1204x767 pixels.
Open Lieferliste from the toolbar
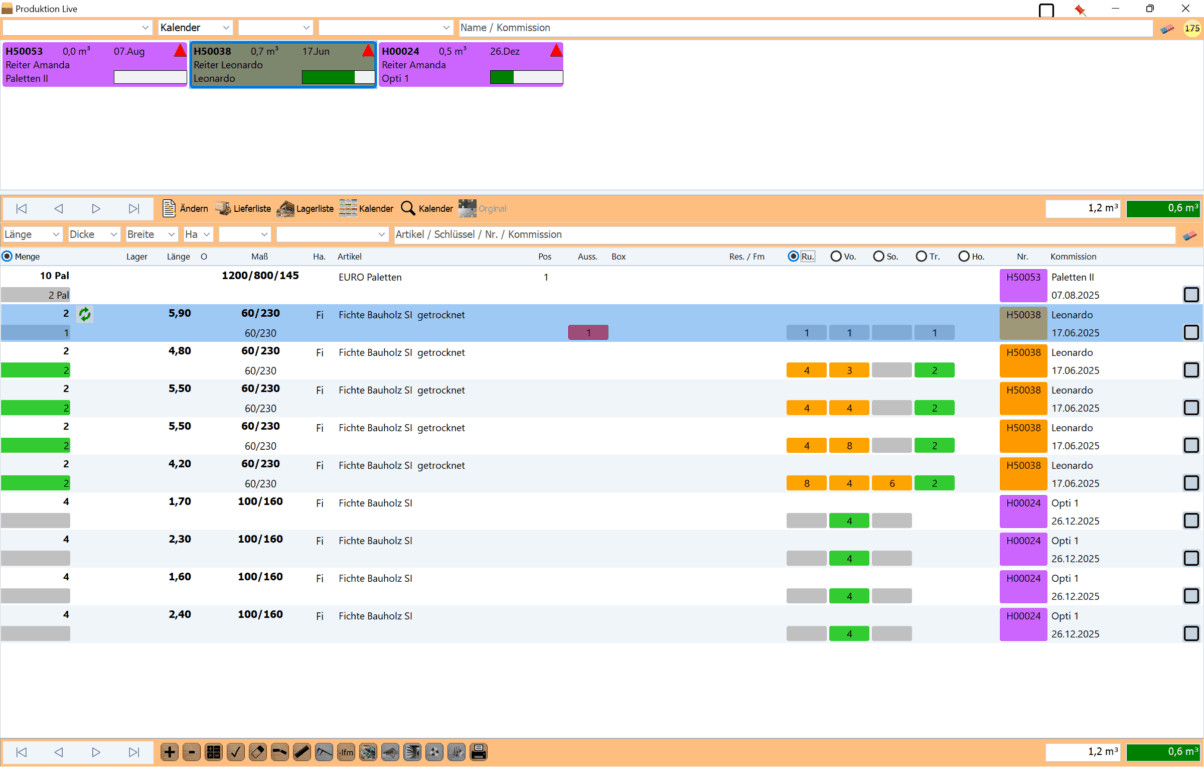coord(243,208)
